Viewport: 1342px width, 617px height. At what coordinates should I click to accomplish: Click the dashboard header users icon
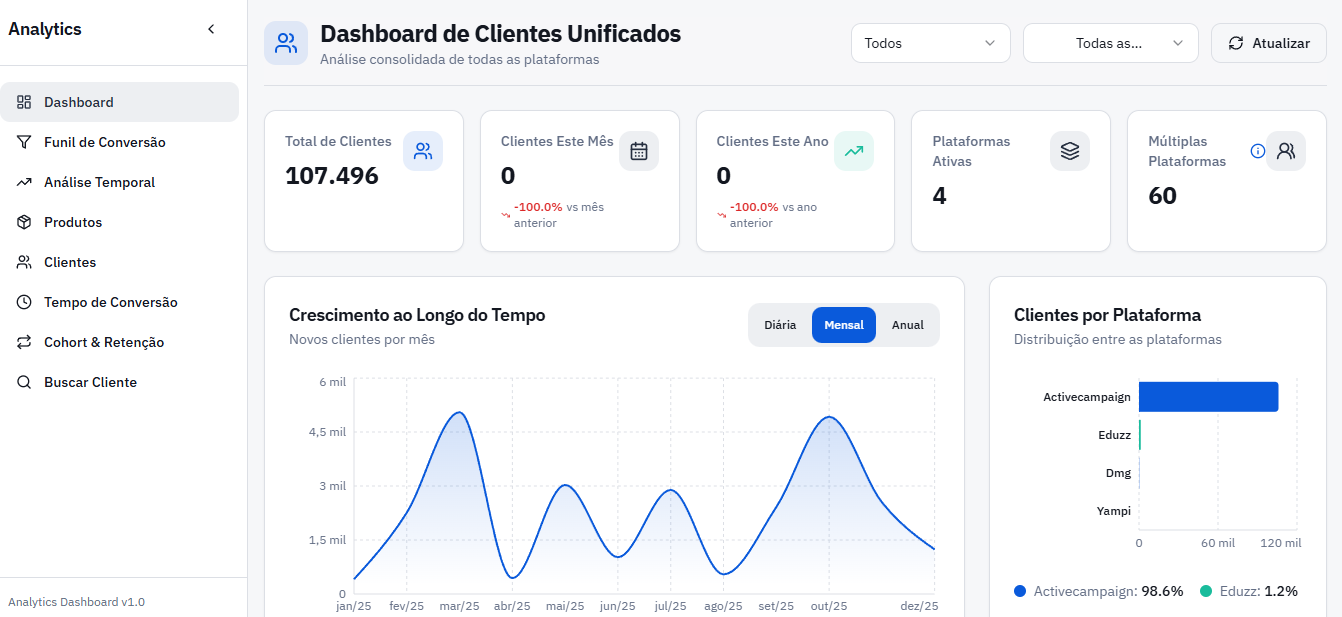click(x=286, y=43)
